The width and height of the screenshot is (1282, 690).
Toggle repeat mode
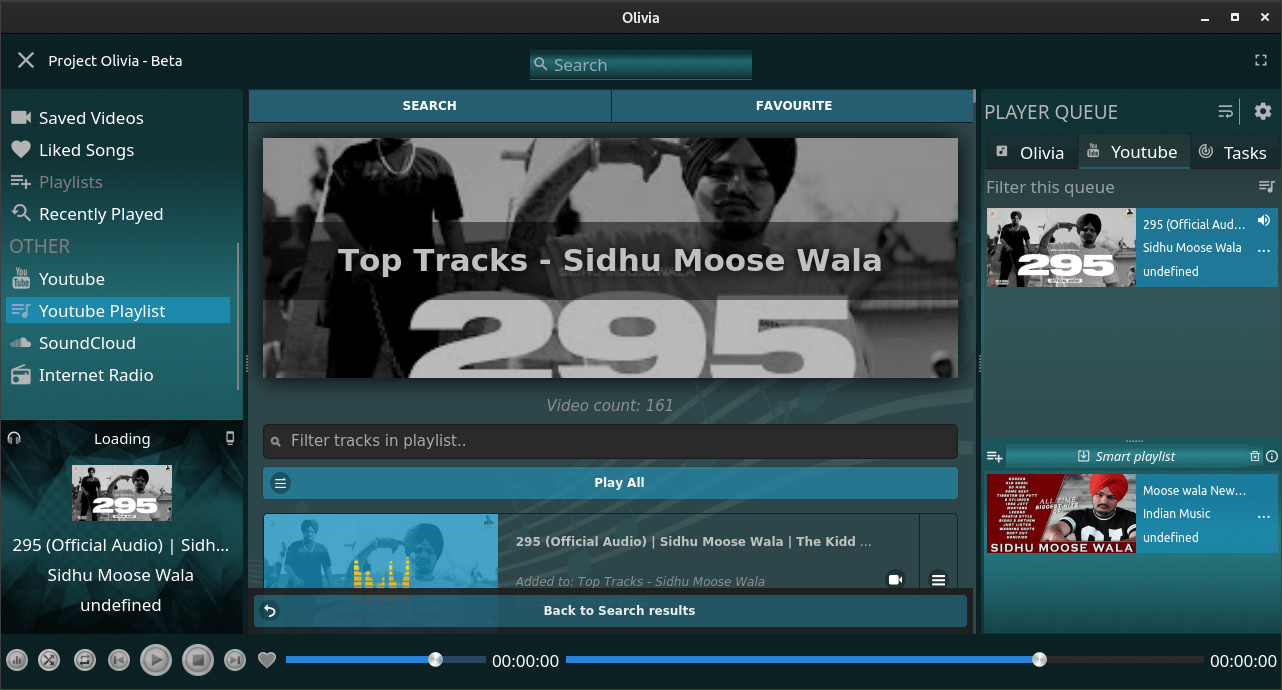(x=85, y=660)
